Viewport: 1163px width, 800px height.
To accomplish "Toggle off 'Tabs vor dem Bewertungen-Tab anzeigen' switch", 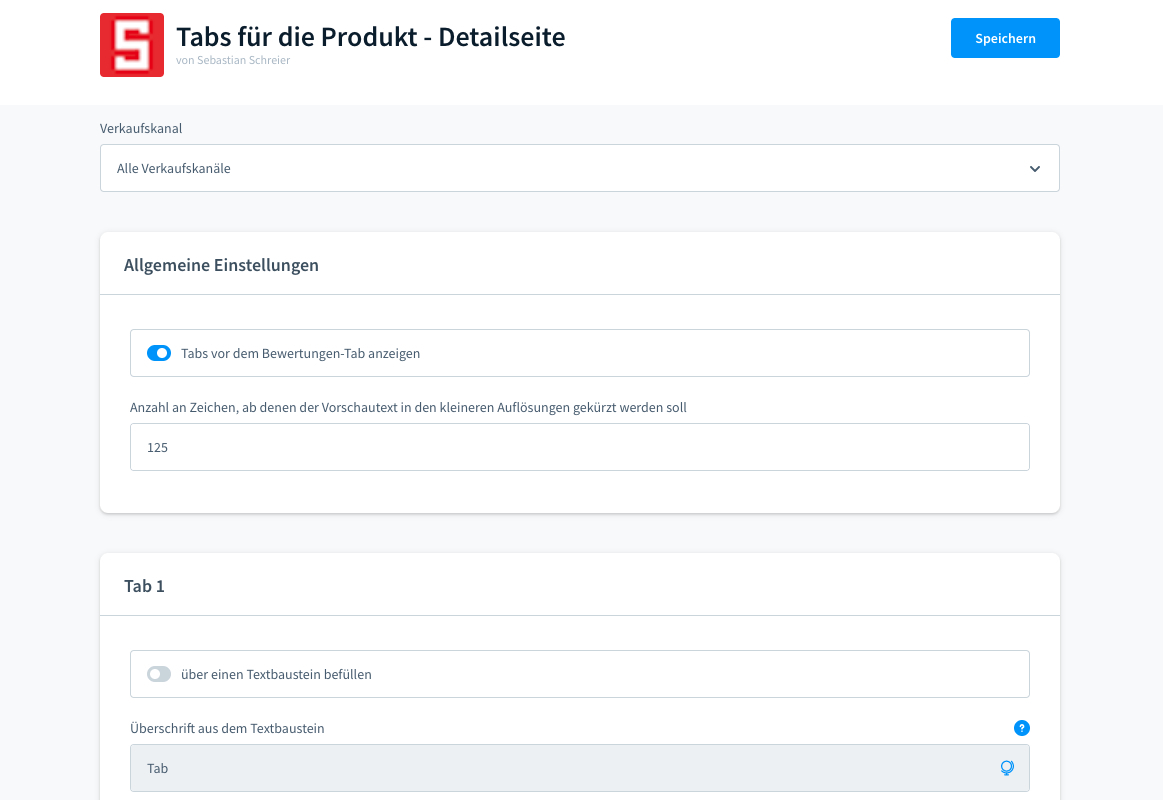I will pos(159,353).
